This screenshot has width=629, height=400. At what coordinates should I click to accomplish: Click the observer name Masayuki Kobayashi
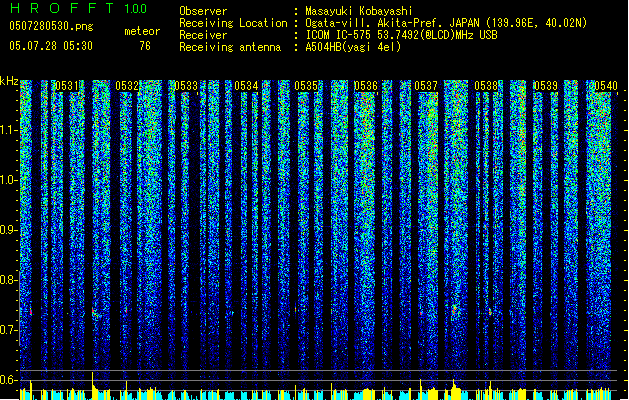click(359, 11)
